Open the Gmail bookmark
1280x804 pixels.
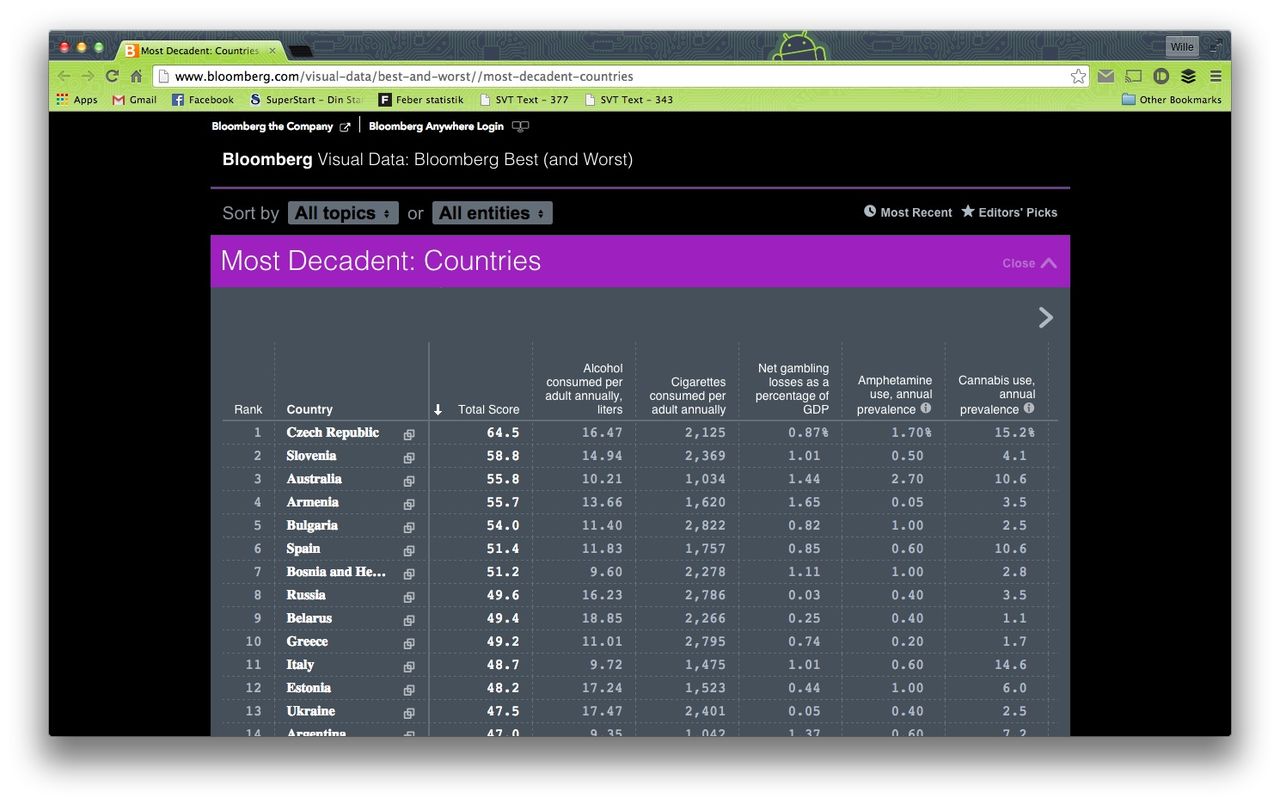[x=135, y=100]
